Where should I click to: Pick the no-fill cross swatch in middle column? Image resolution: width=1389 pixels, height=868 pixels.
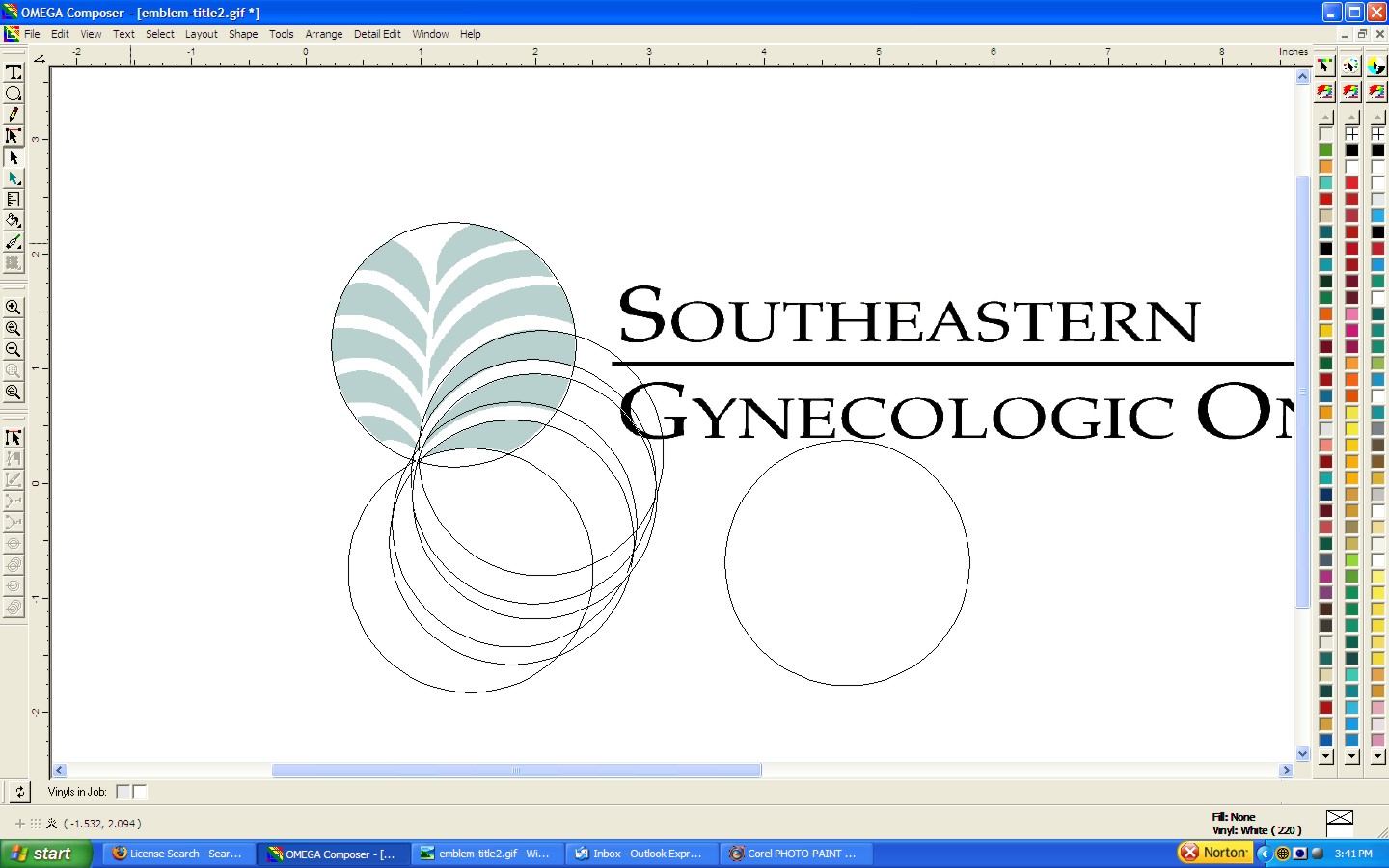(1351, 133)
